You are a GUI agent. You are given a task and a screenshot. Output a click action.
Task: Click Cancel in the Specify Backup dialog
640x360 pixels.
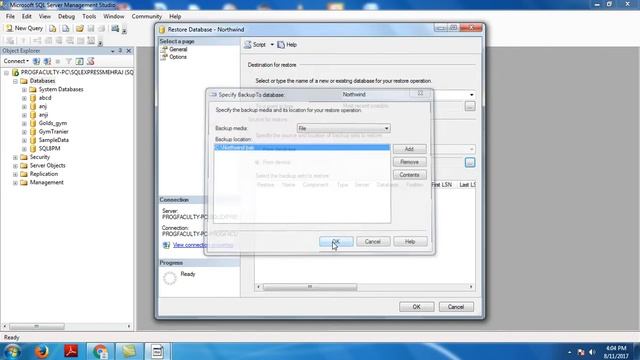(x=373, y=242)
